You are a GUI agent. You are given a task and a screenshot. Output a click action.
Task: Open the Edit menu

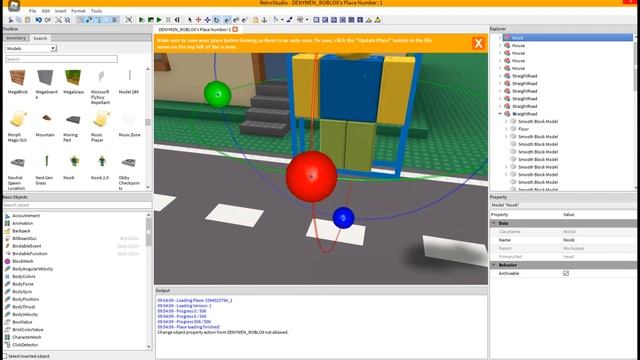tap(46, 11)
